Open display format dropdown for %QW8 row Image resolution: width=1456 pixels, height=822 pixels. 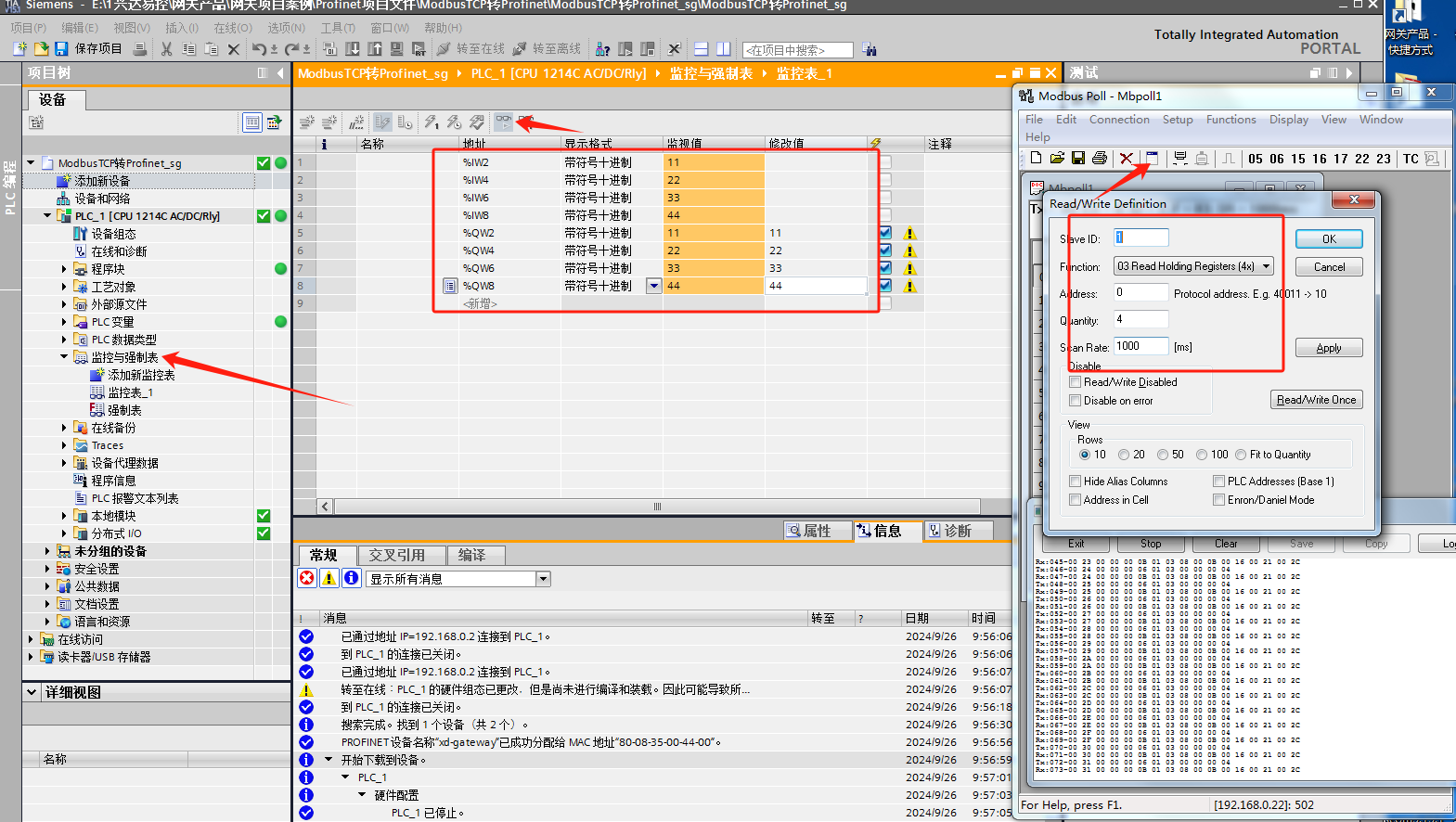click(x=654, y=286)
